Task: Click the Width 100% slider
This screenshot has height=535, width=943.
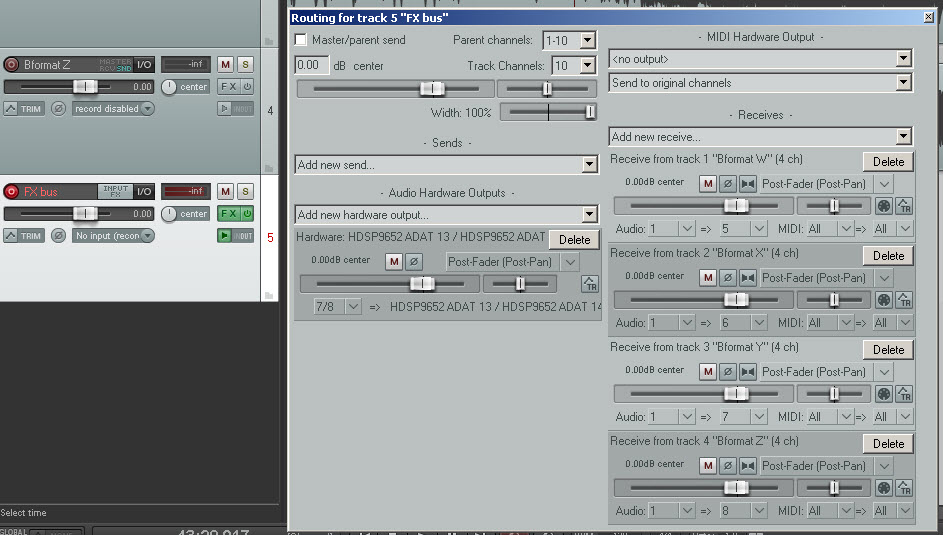Action: coord(548,112)
